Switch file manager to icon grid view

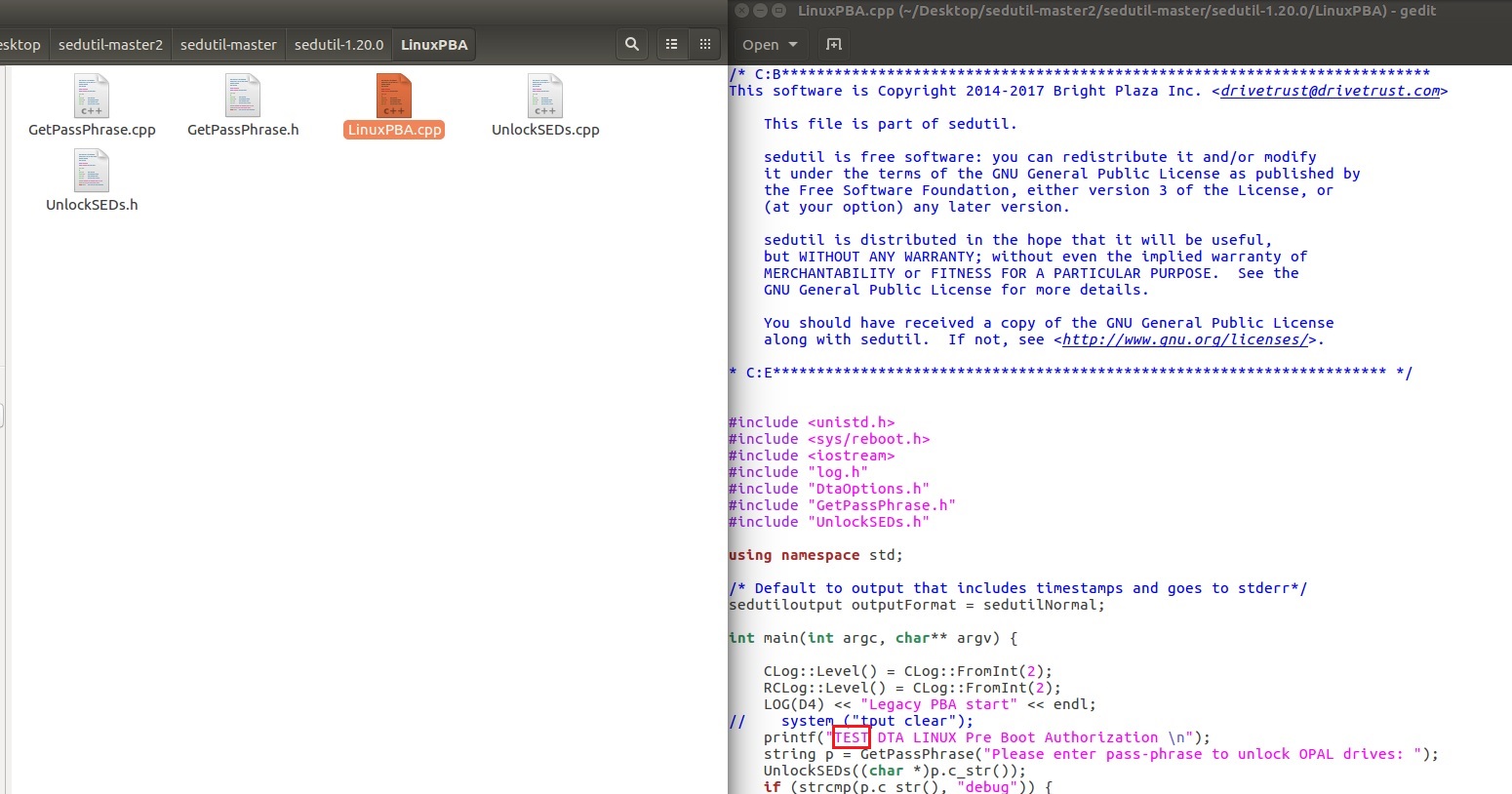tap(704, 44)
